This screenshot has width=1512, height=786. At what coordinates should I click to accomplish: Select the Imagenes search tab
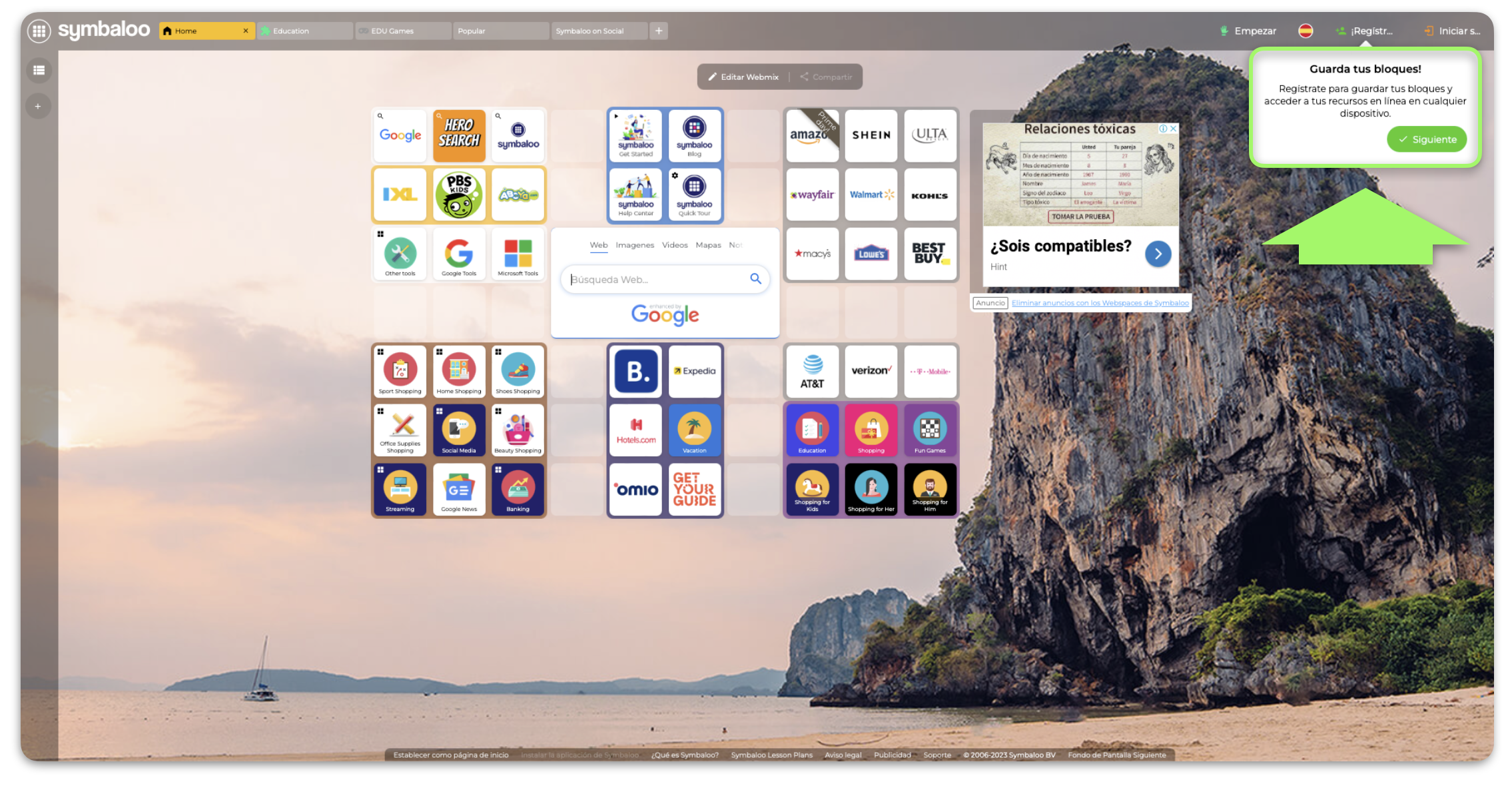pyautogui.click(x=635, y=245)
